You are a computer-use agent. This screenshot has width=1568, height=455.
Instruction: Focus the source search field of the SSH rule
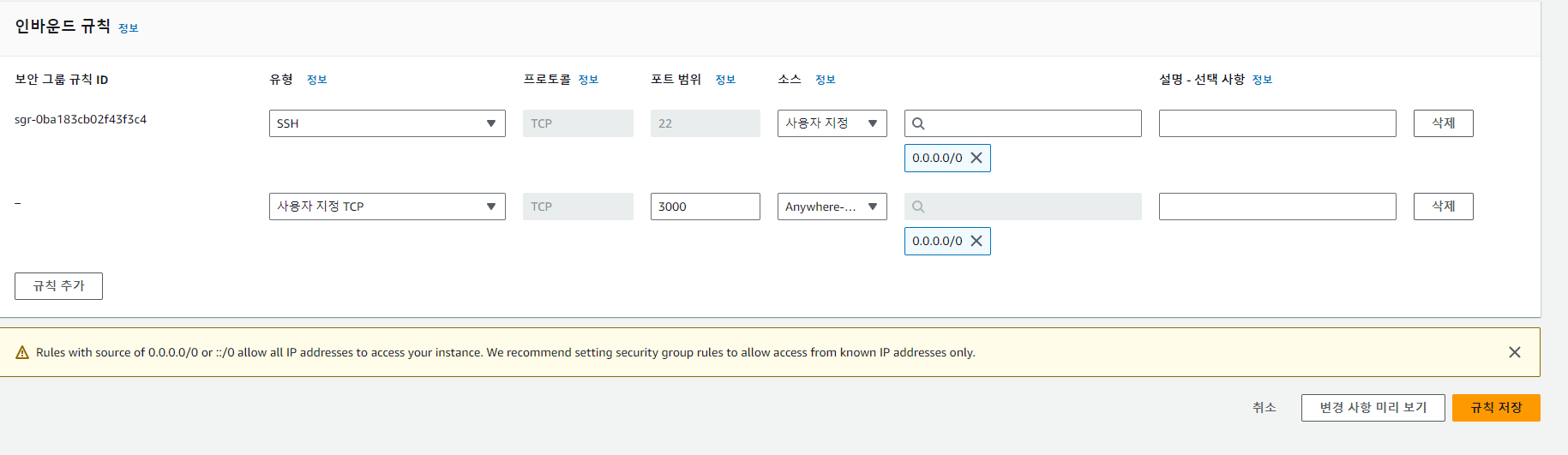click(x=1023, y=123)
